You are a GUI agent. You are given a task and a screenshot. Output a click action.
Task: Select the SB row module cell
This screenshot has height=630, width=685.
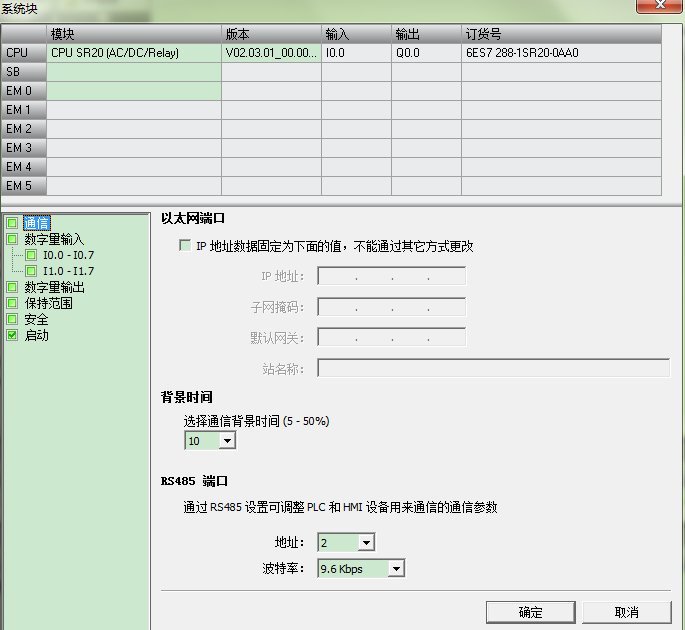coord(134,72)
